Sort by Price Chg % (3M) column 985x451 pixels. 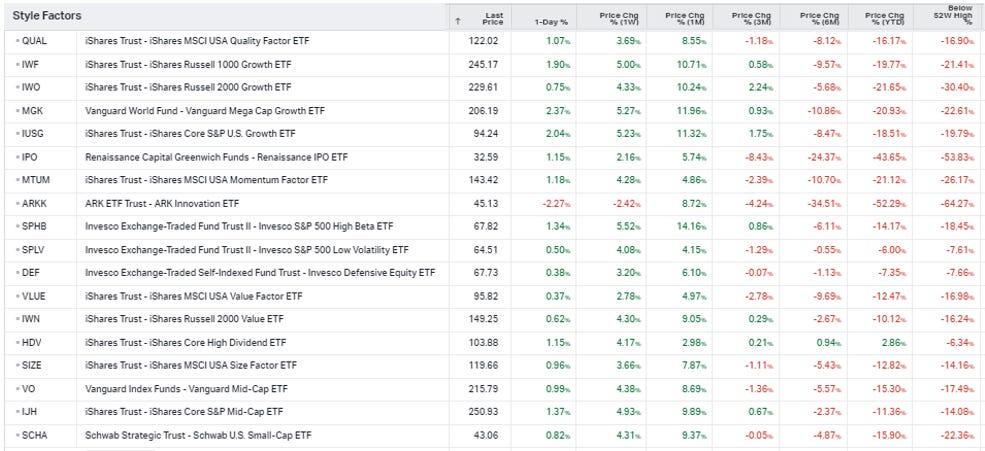click(x=751, y=19)
